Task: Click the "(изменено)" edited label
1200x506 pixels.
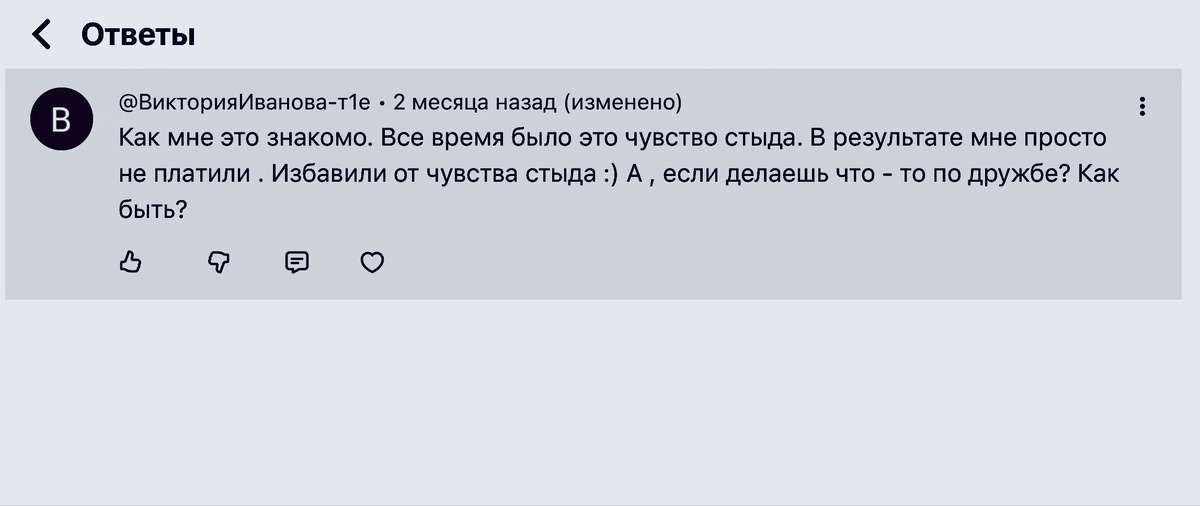Action: pyautogui.click(x=623, y=102)
